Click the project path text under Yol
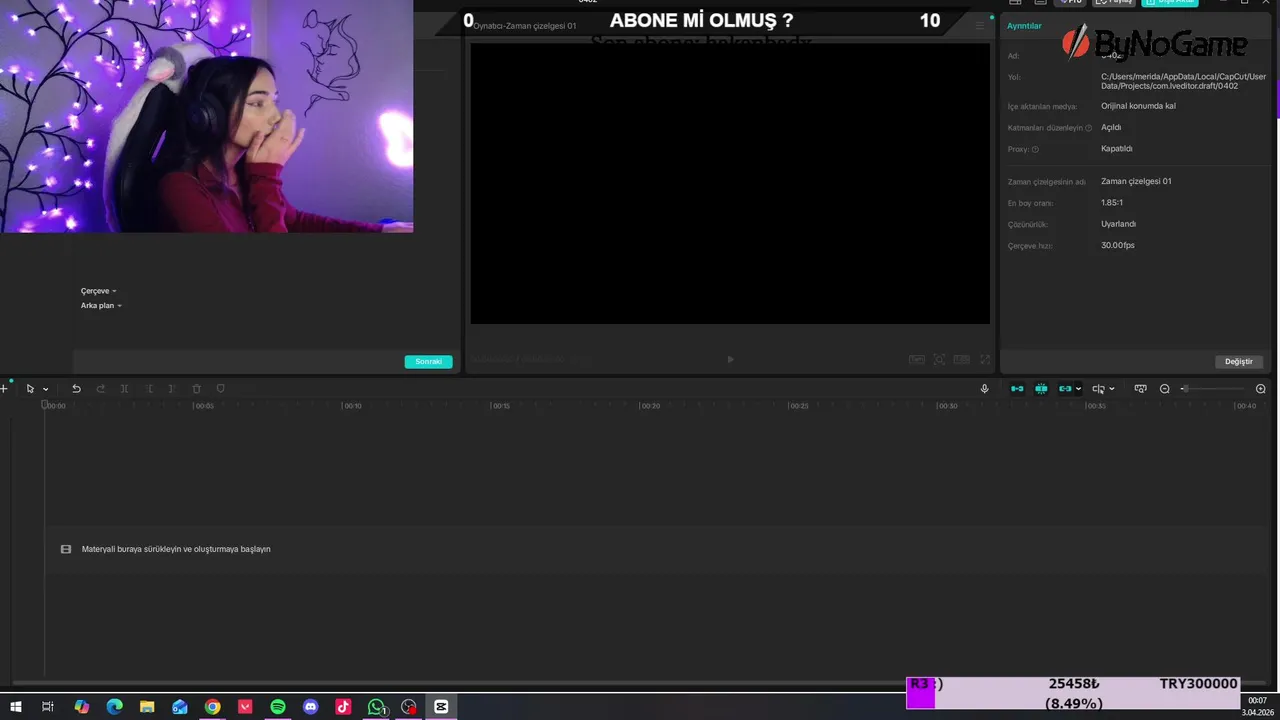This screenshot has width=1280, height=720. [1183, 81]
